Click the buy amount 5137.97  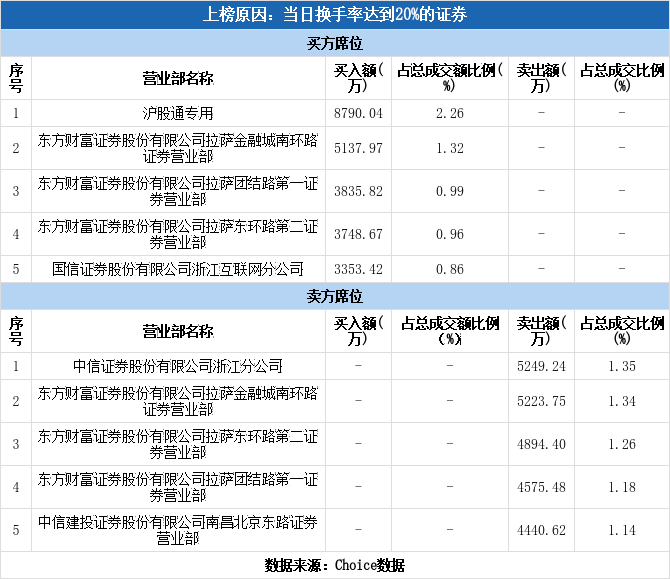[x=358, y=148]
